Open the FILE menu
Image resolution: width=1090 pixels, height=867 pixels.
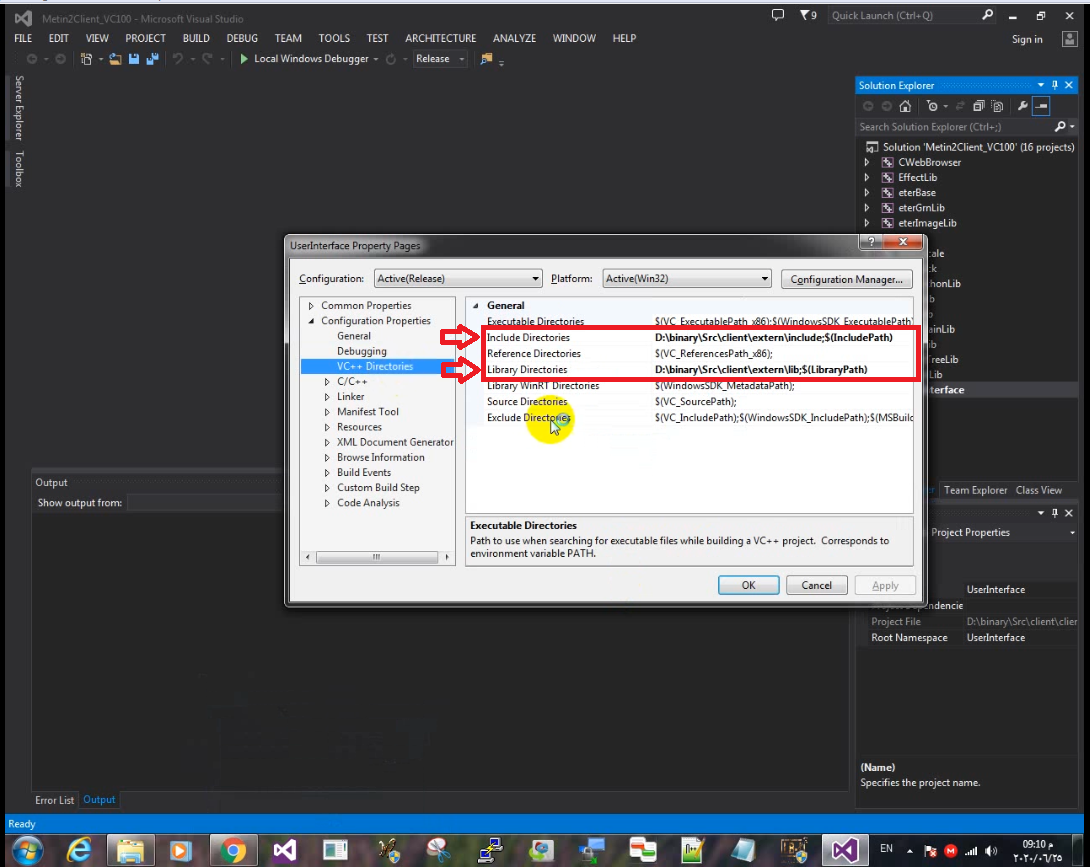point(23,38)
